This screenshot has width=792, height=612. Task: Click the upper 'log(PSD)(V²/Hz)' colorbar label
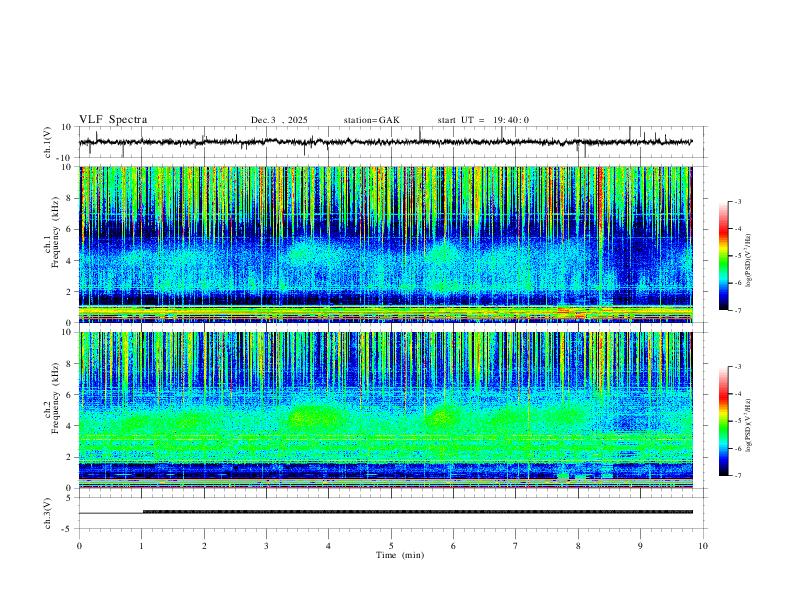(748, 261)
